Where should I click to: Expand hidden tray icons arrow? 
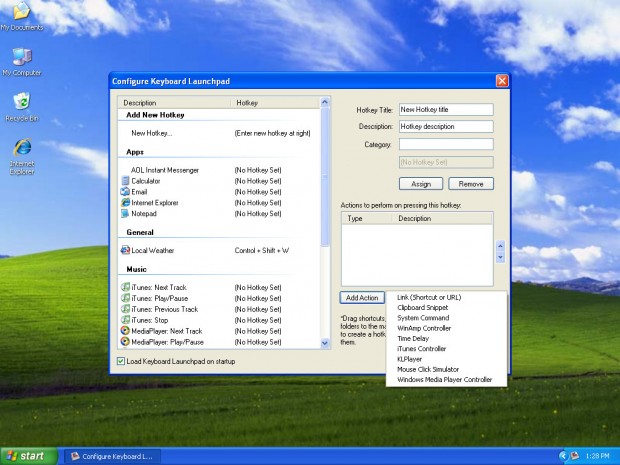tap(563, 456)
